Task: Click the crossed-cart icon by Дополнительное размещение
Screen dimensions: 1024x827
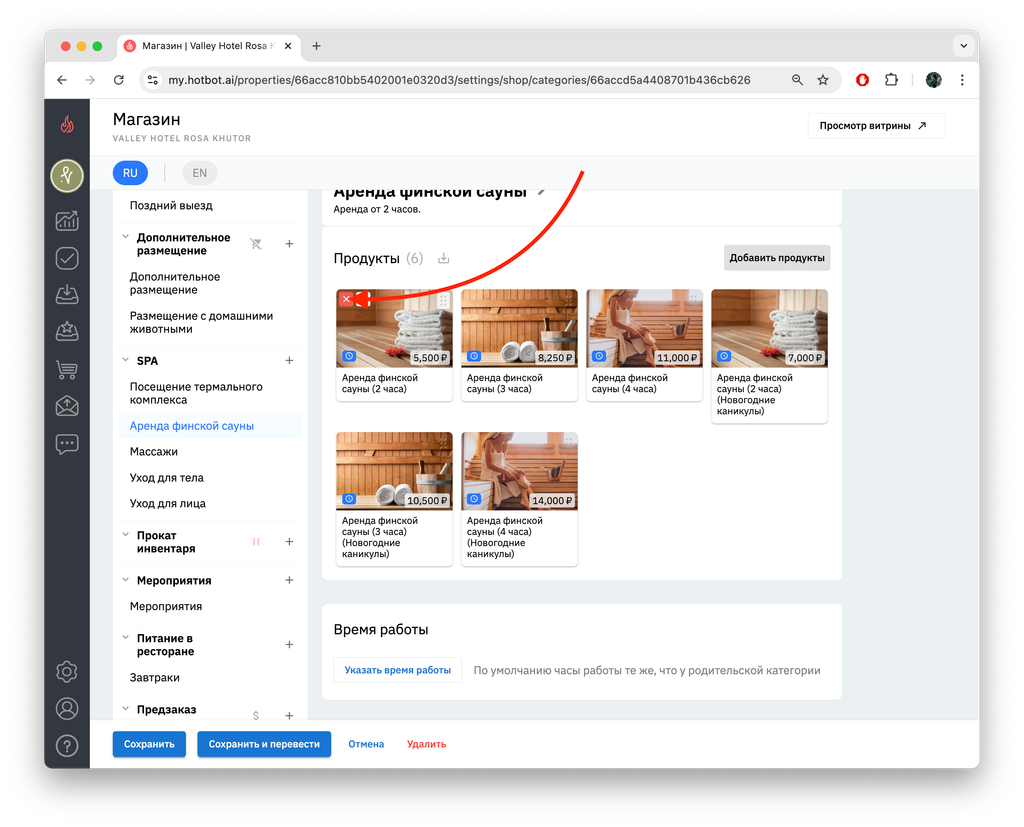Action: [x=256, y=244]
